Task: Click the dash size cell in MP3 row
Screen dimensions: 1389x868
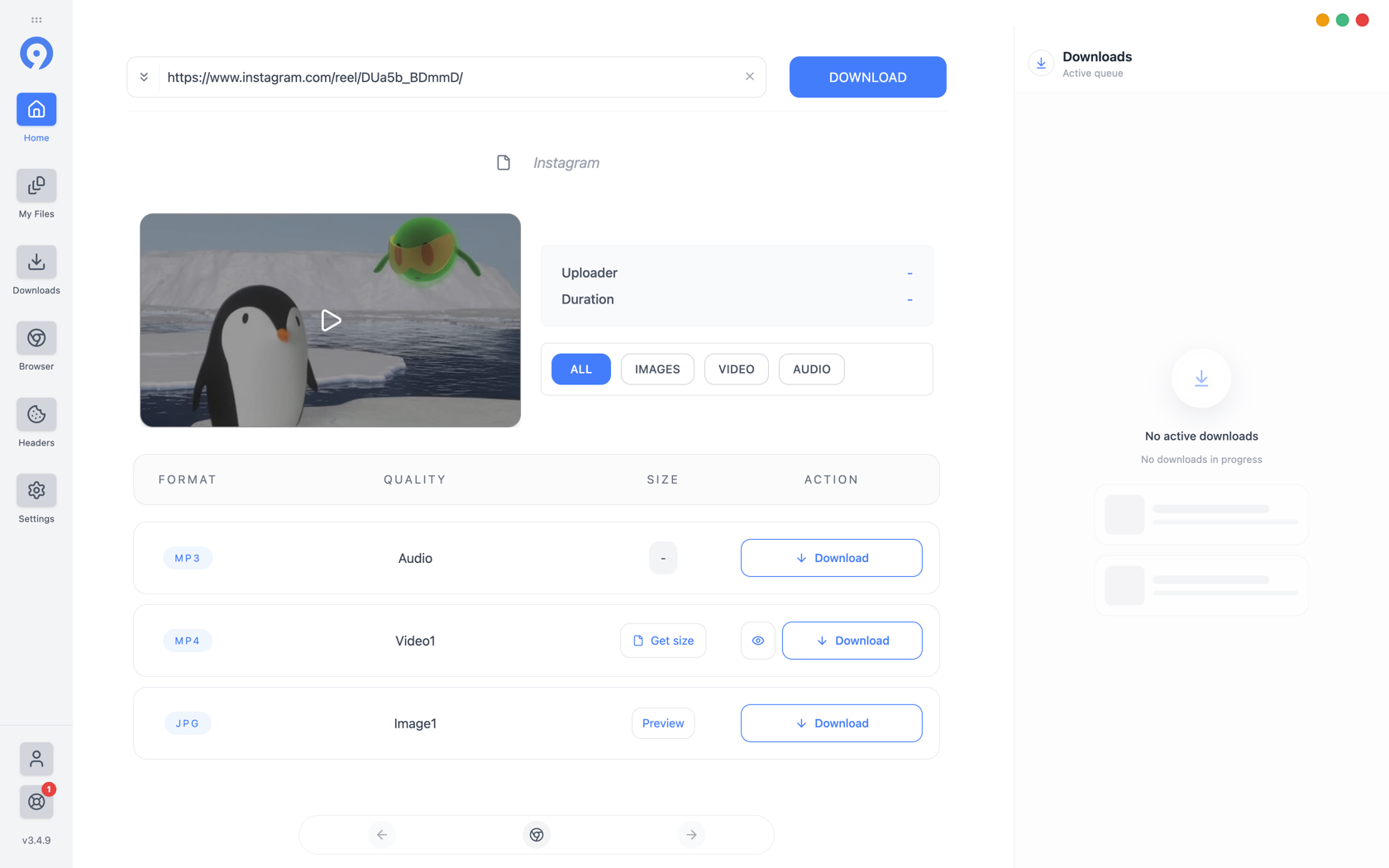Action: coord(663,558)
